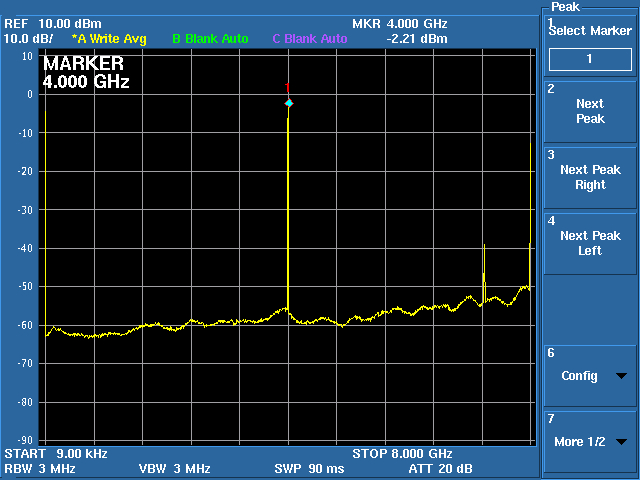This screenshot has width=640, height=480.
Task: Toggle trace C Blank Auto label
Action: point(310,39)
